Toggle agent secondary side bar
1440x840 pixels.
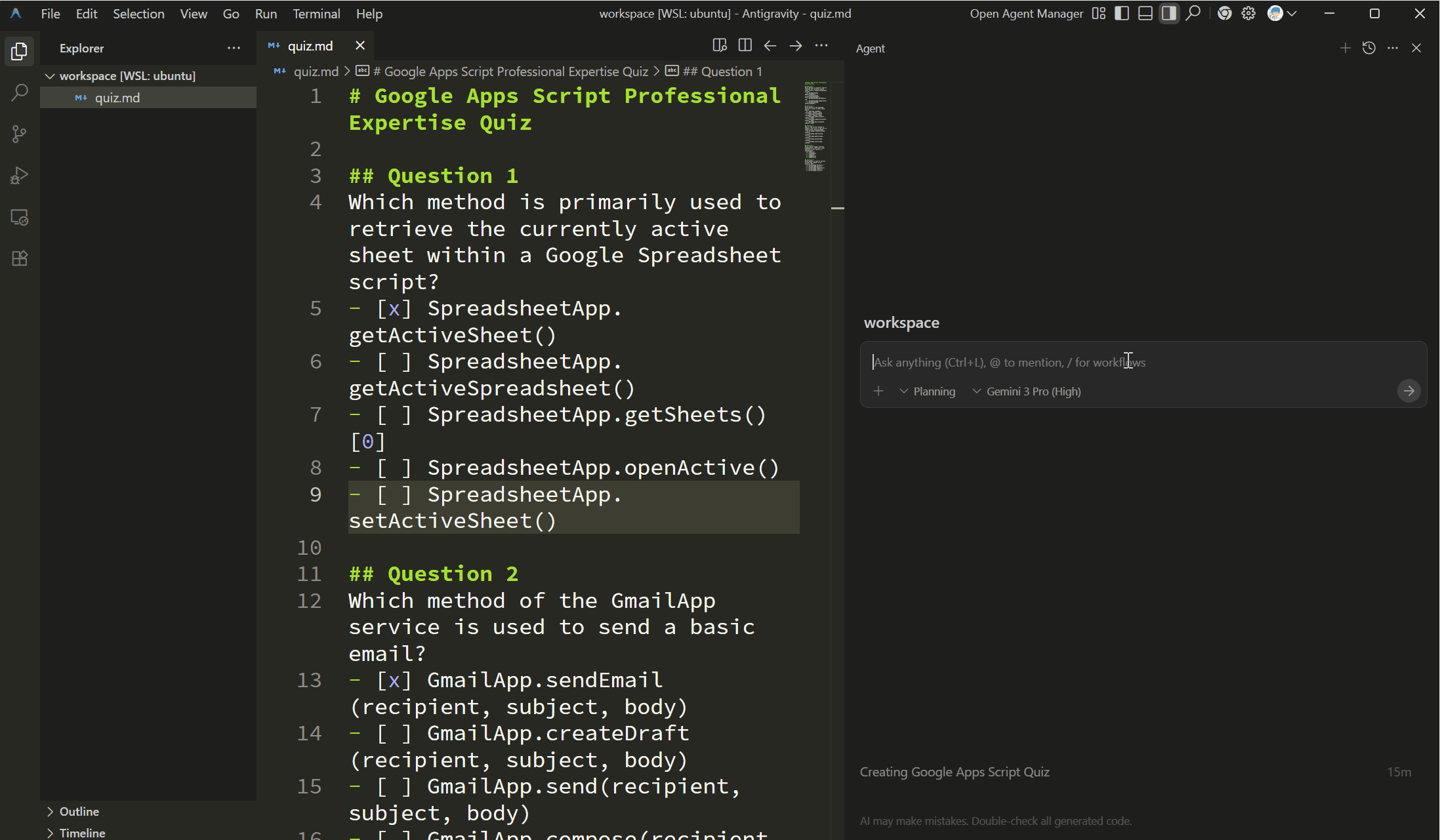pyautogui.click(x=1168, y=14)
